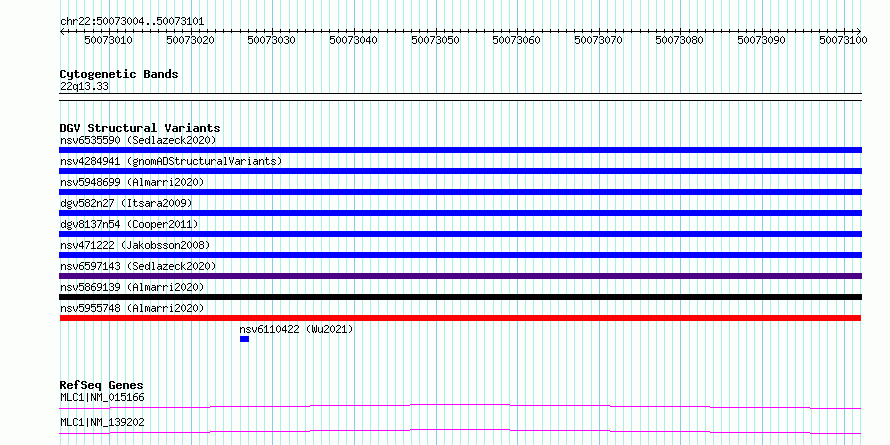Viewport: 890px width, 445px height.
Task: Click ruler position 50073030
Action: pos(272,40)
